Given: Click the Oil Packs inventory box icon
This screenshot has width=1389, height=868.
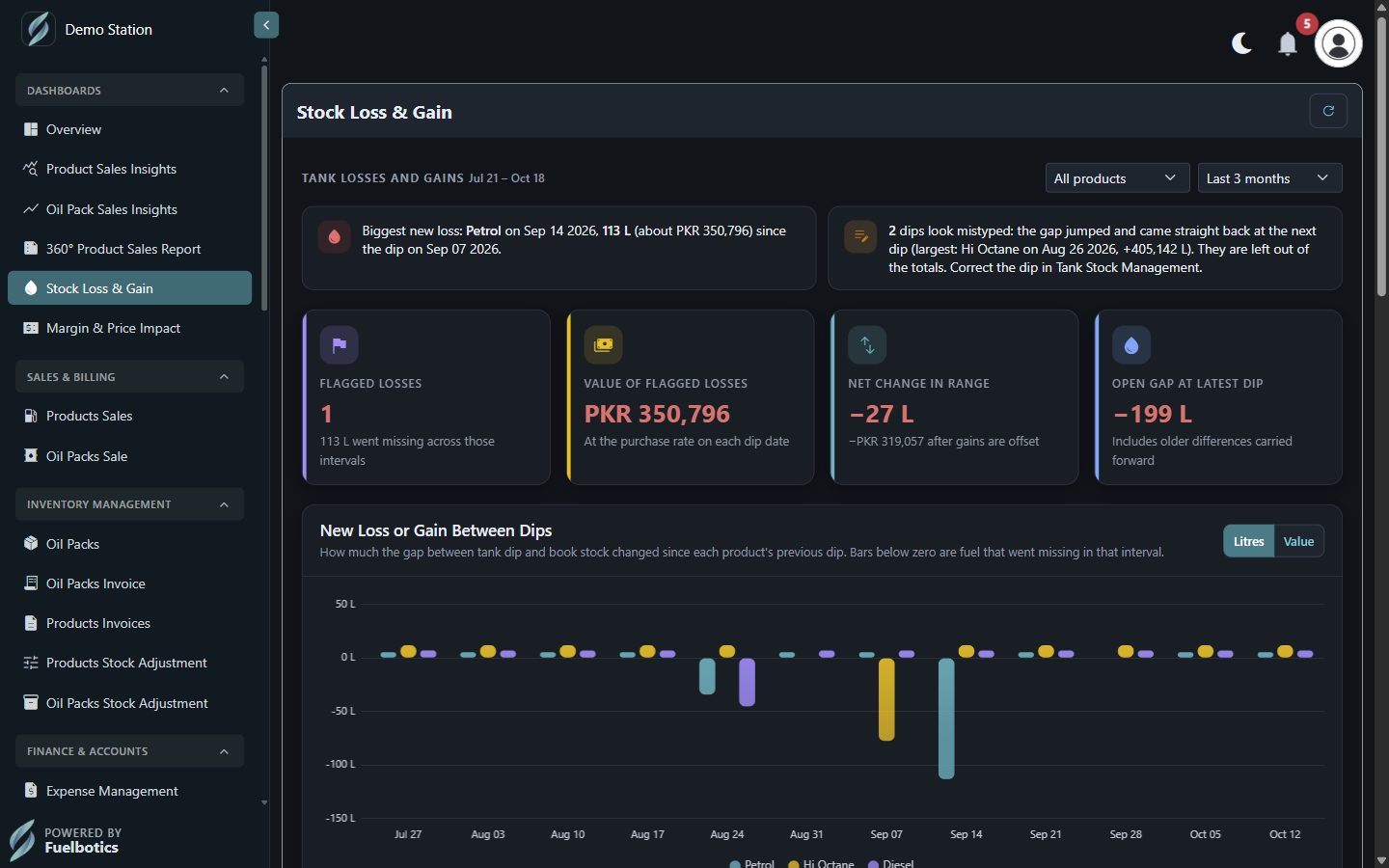Looking at the screenshot, I should click(31, 544).
